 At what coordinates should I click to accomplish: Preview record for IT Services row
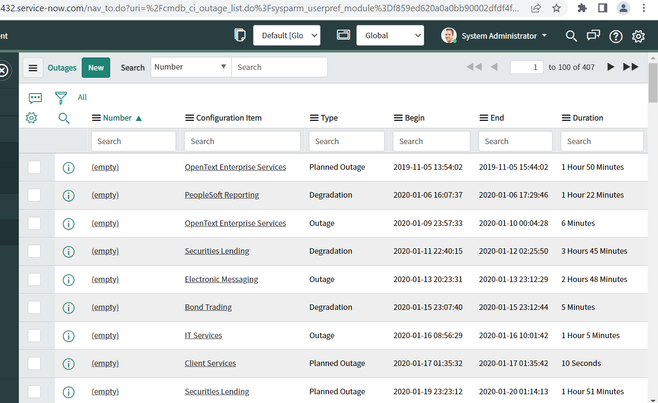click(68, 336)
